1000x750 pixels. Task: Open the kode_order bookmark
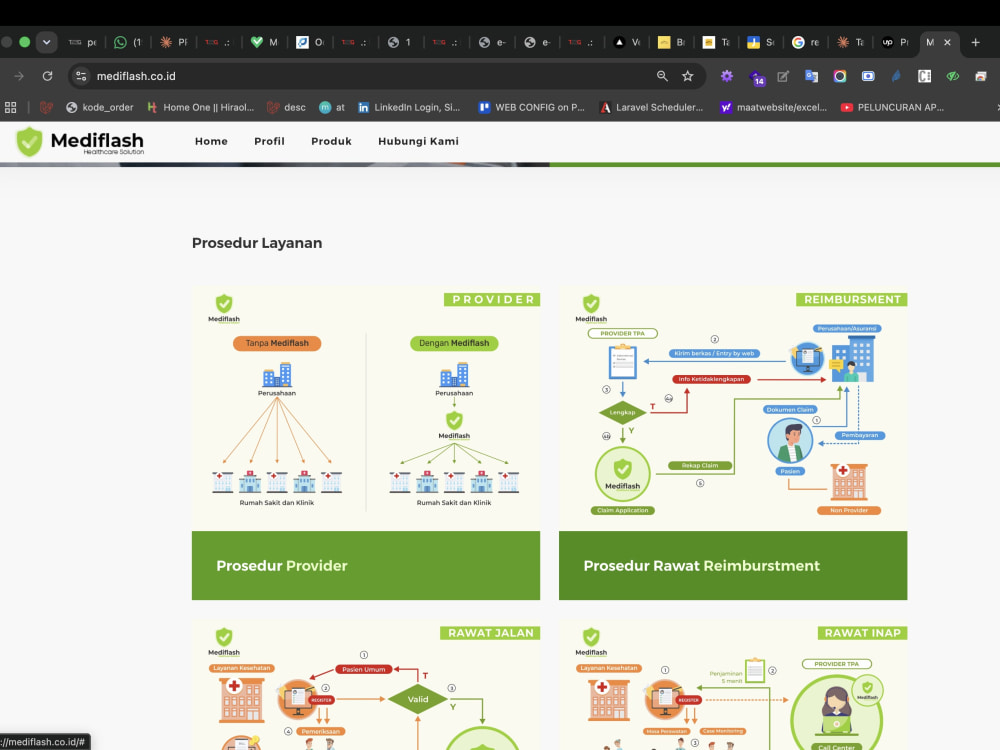pyautogui.click(x=100, y=107)
